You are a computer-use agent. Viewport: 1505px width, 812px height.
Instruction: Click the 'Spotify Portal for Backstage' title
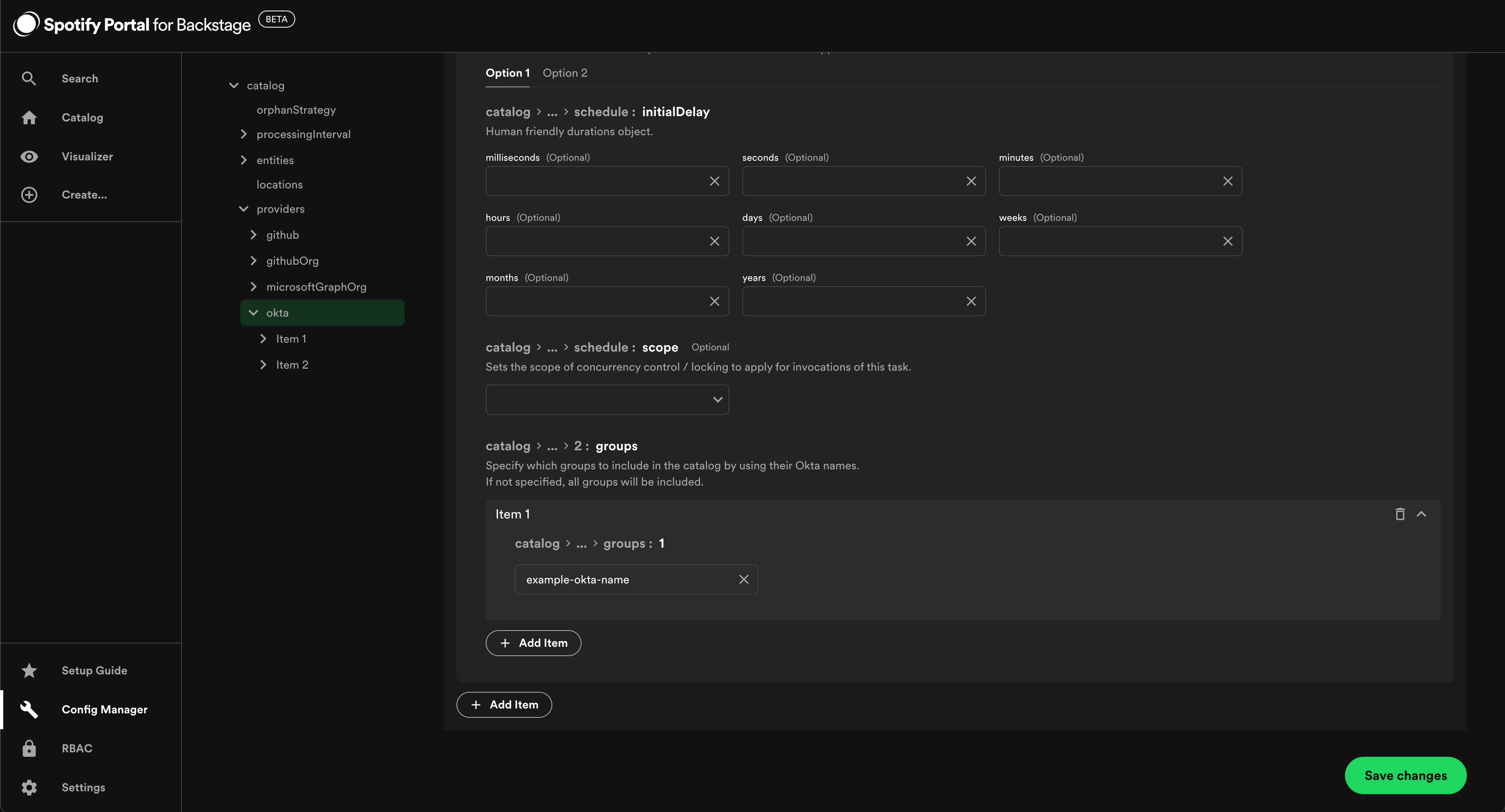point(147,24)
